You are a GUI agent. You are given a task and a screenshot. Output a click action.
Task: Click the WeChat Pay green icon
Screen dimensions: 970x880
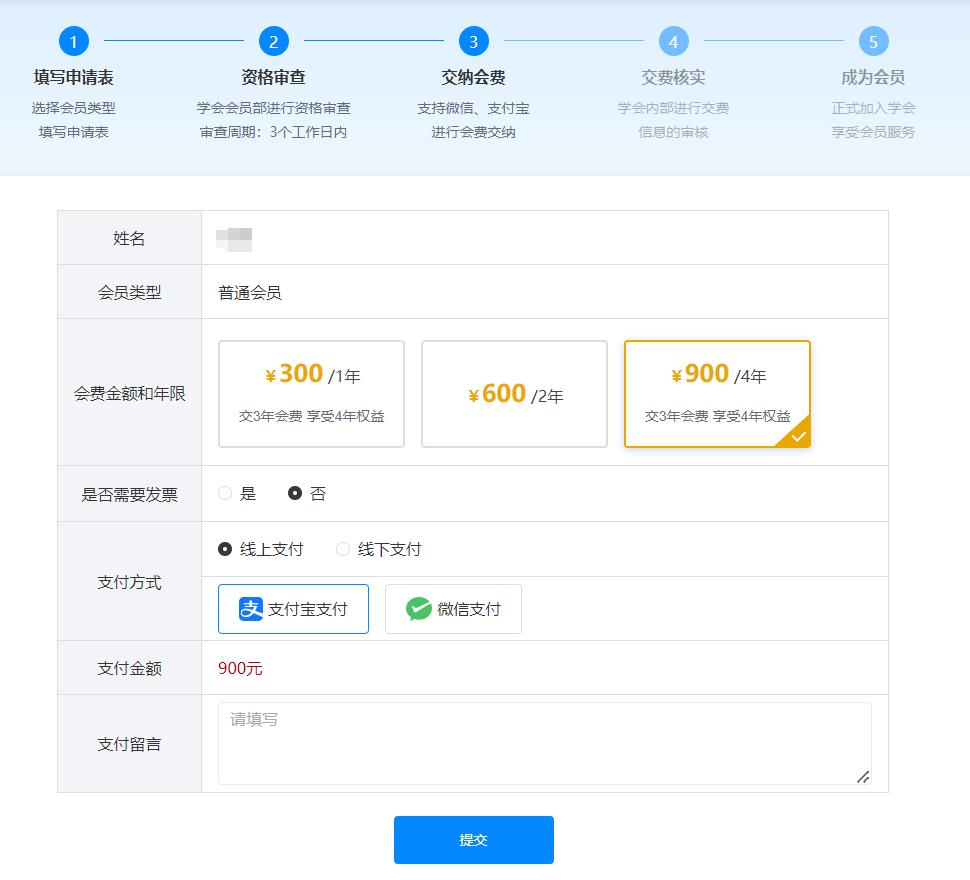tap(419, 609)
